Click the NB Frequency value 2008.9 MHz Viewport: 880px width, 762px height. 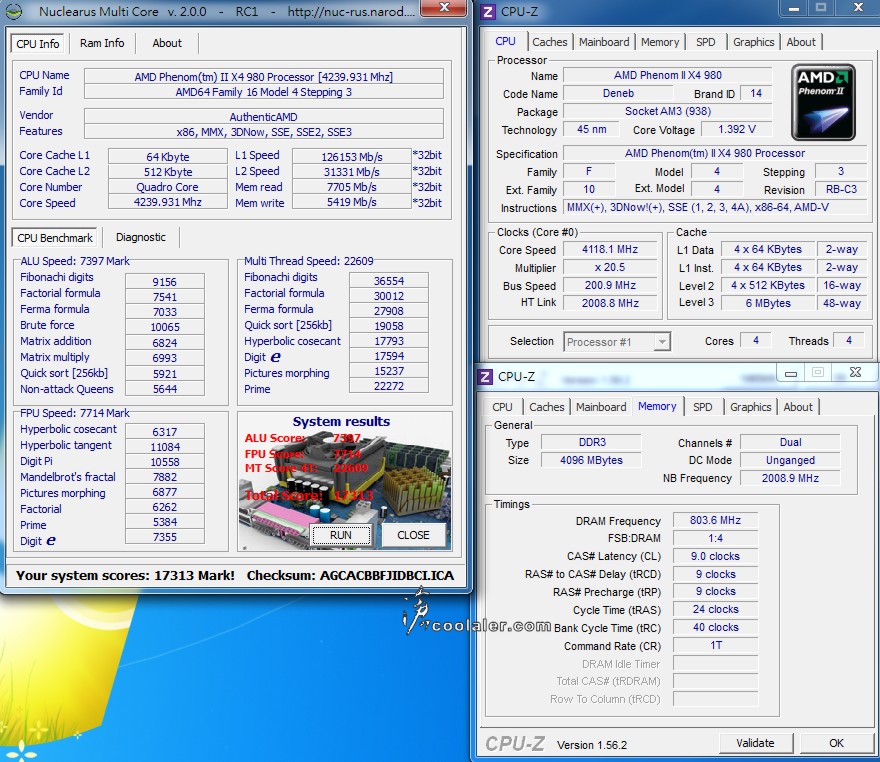790,478
